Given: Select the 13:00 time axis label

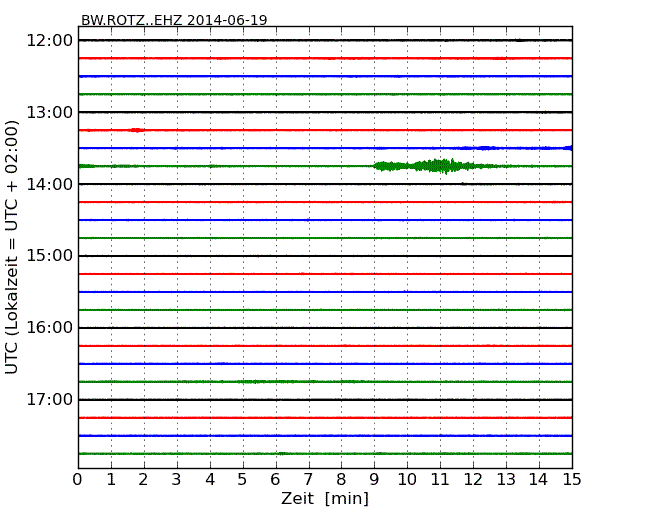Looking at the screenshot, I should (50, 112).
